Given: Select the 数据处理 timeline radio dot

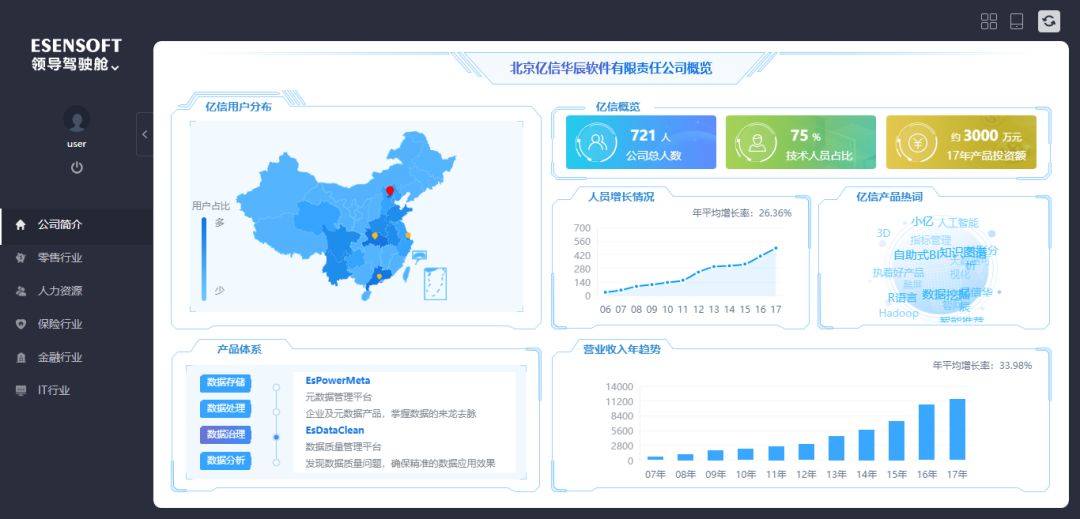Looking at the screenshot, I should click(x=276, y=409).
